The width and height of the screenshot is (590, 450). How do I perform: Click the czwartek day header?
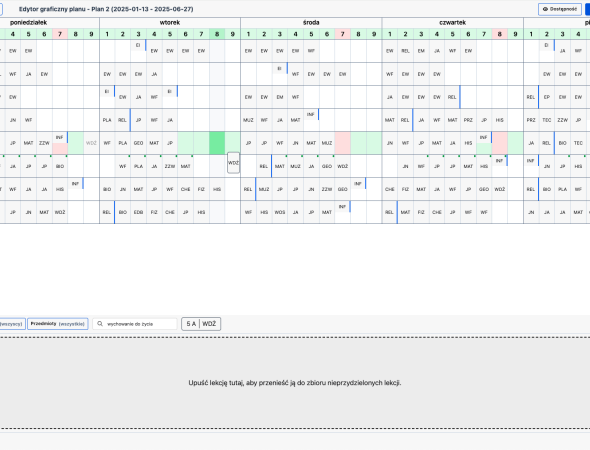tap(452, 23)
